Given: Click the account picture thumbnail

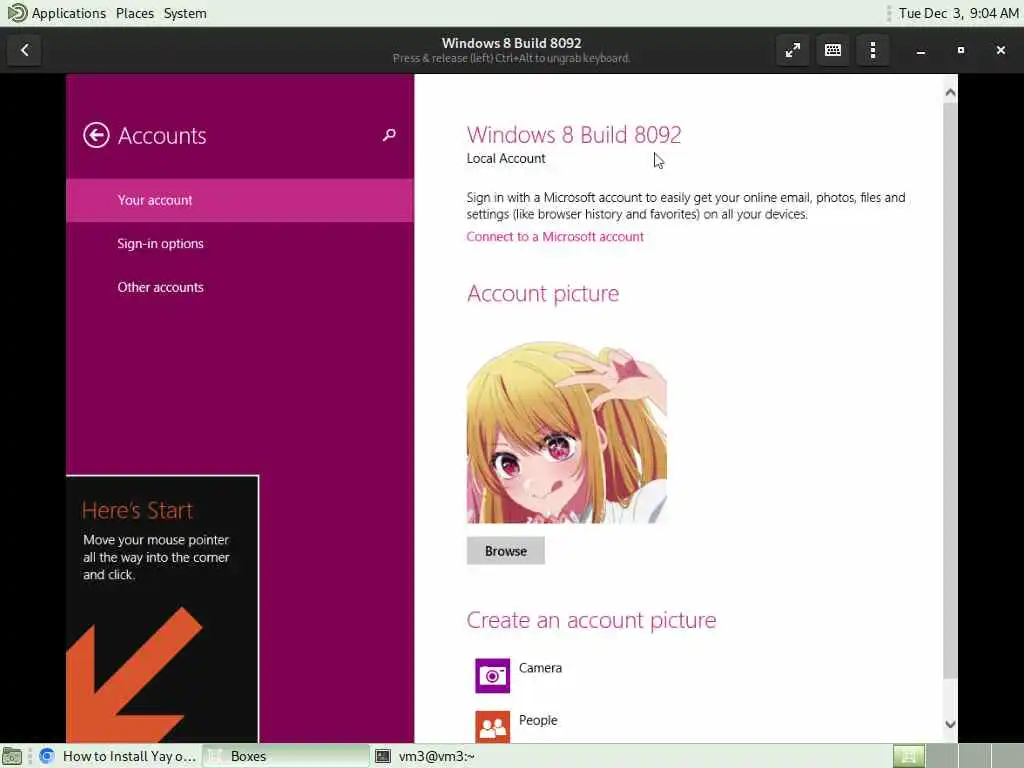Looking at the screenshot, I should pos(567,431).
